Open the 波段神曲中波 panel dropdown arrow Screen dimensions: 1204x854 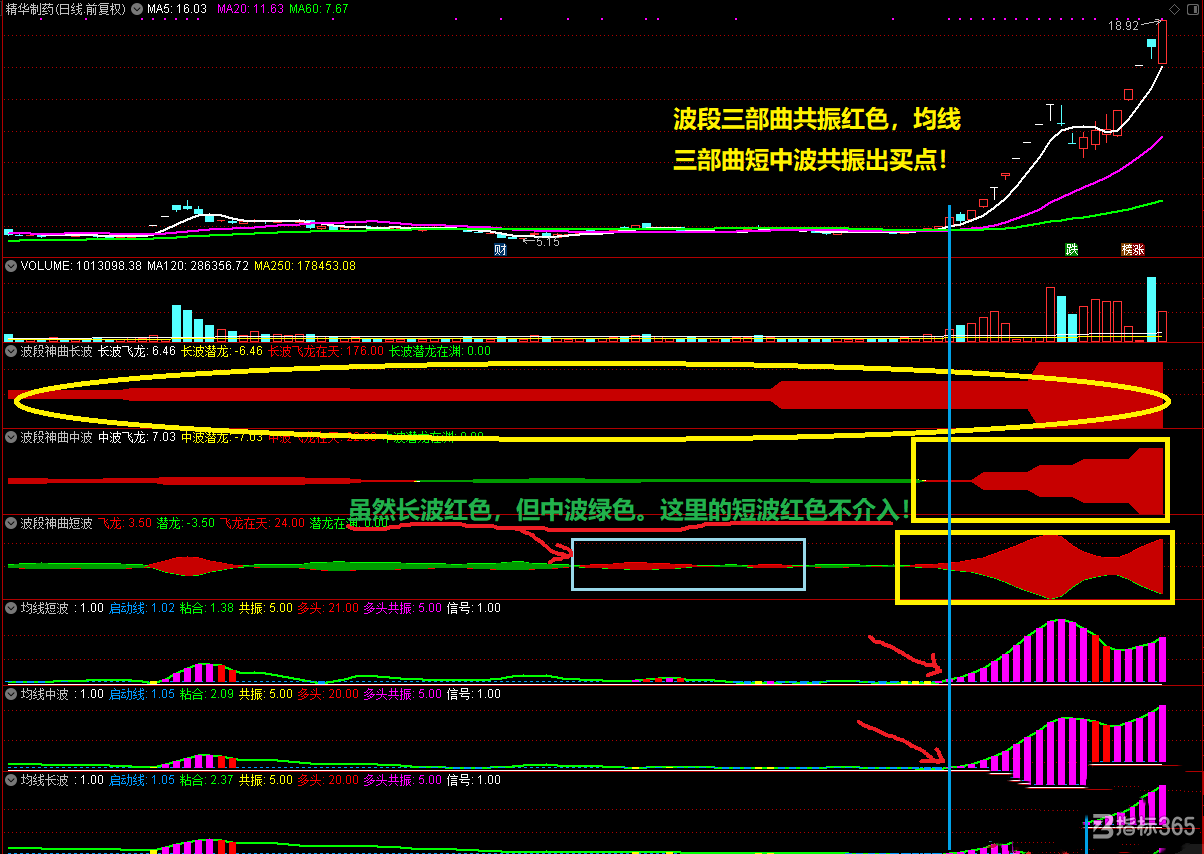11,437
